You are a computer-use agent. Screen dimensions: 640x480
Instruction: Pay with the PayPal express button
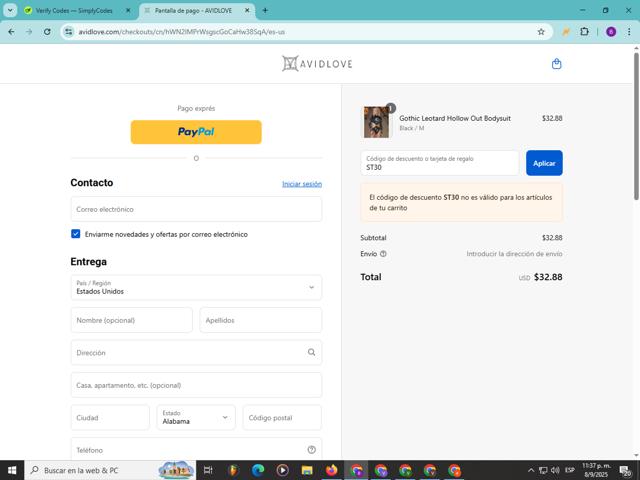196,132
